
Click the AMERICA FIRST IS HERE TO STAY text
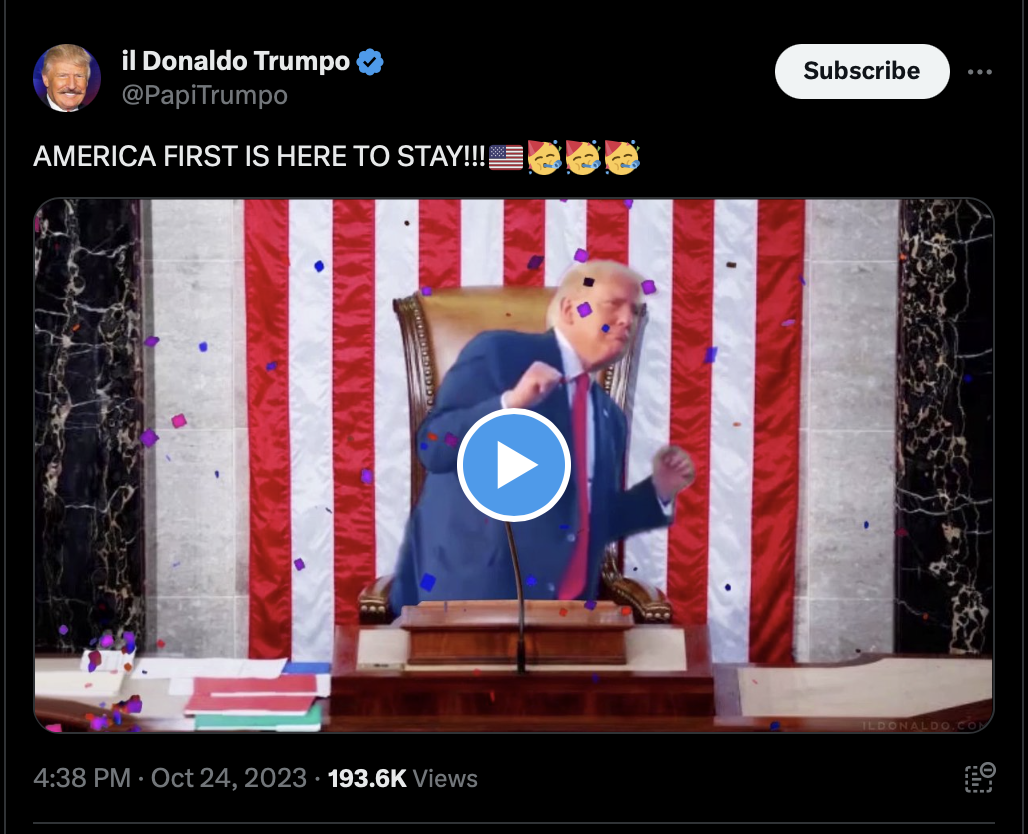[260, 157]
